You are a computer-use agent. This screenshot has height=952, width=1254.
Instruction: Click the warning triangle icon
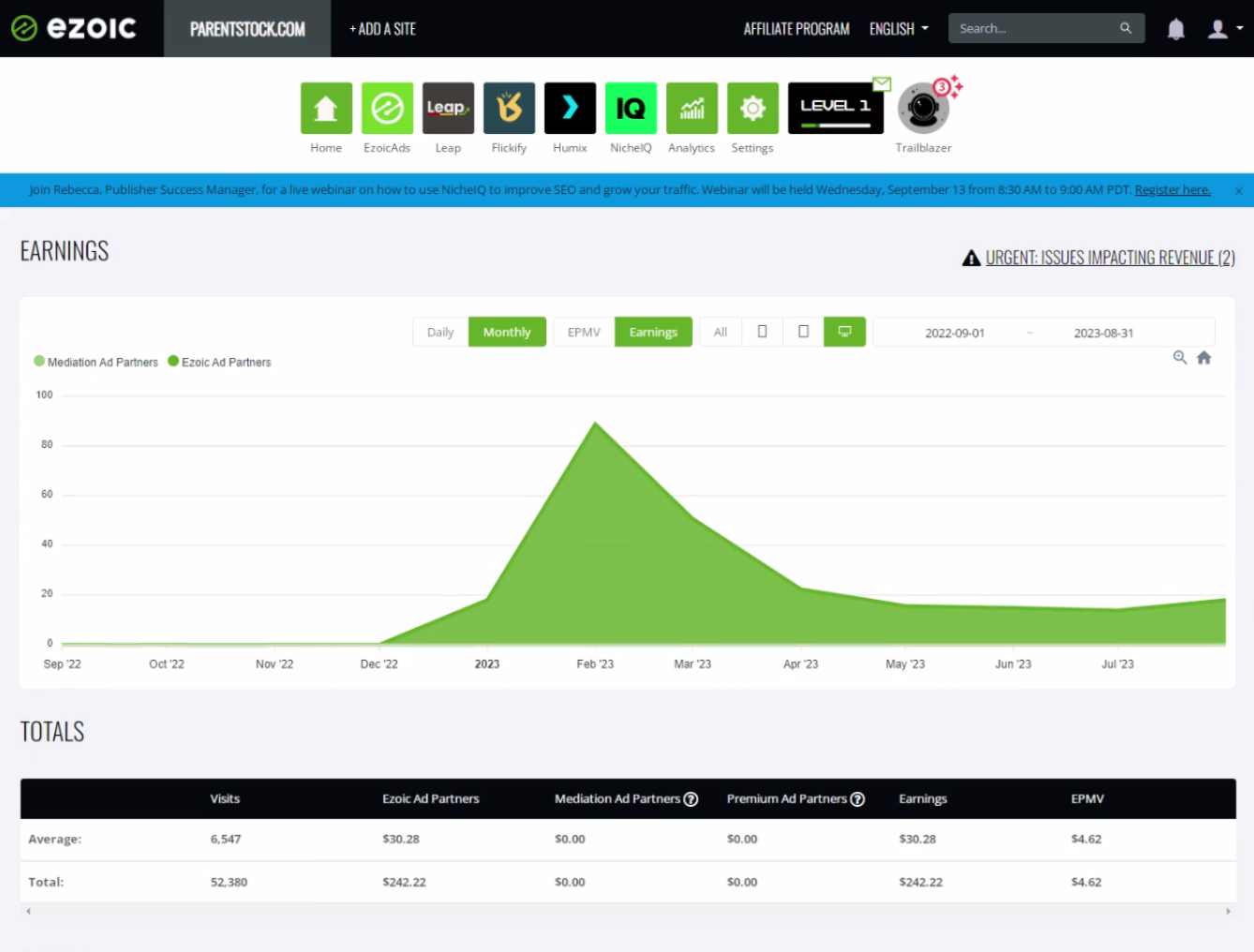coord(972,258)
